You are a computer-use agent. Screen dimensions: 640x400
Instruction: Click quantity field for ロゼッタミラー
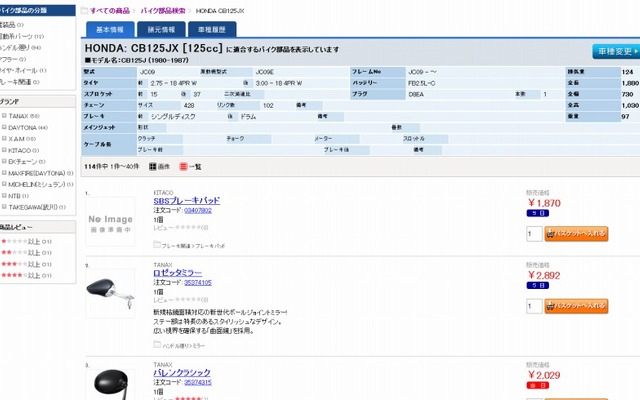coord(534,306)
